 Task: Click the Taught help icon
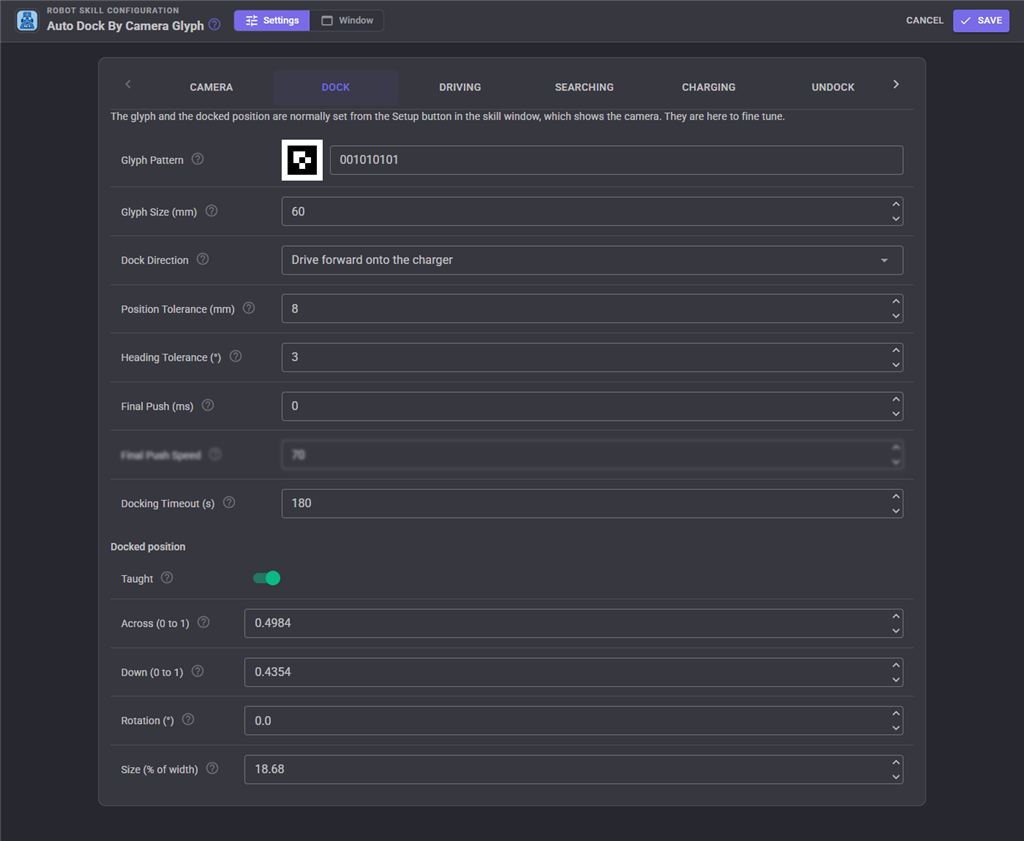tap(167, 578)
